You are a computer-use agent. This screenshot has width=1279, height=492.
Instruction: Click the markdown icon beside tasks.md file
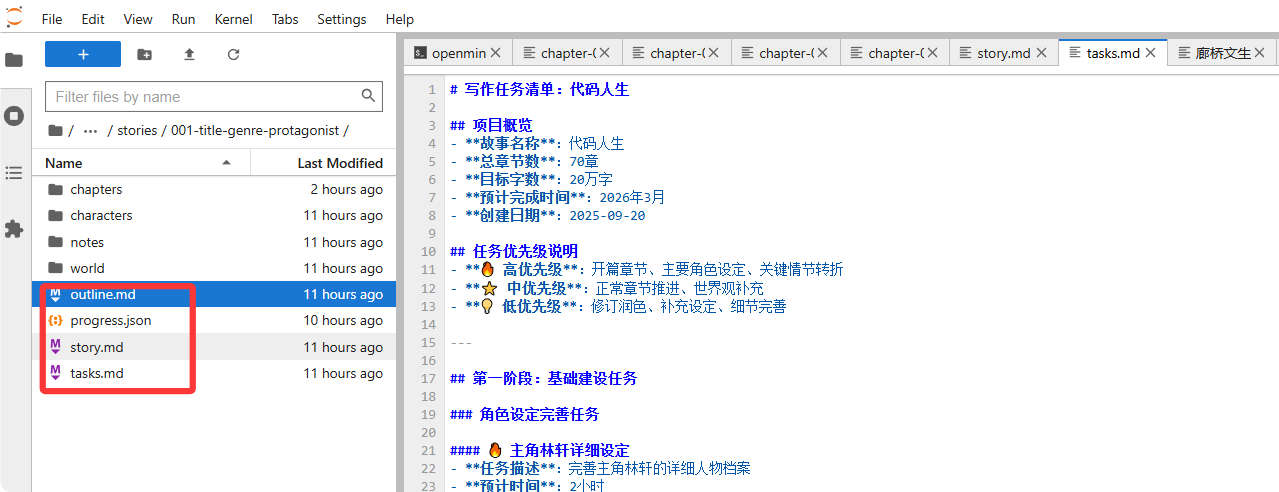click(x=55, y=373)
